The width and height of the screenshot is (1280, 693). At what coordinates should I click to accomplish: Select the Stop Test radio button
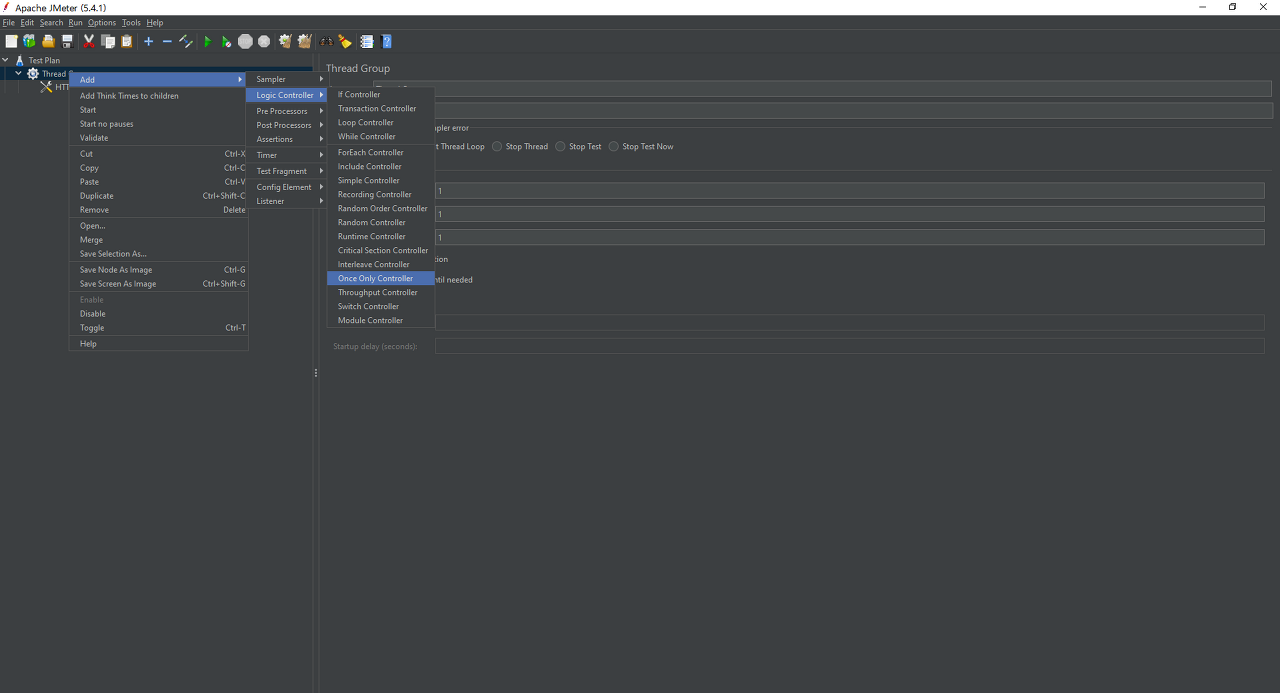560,146
